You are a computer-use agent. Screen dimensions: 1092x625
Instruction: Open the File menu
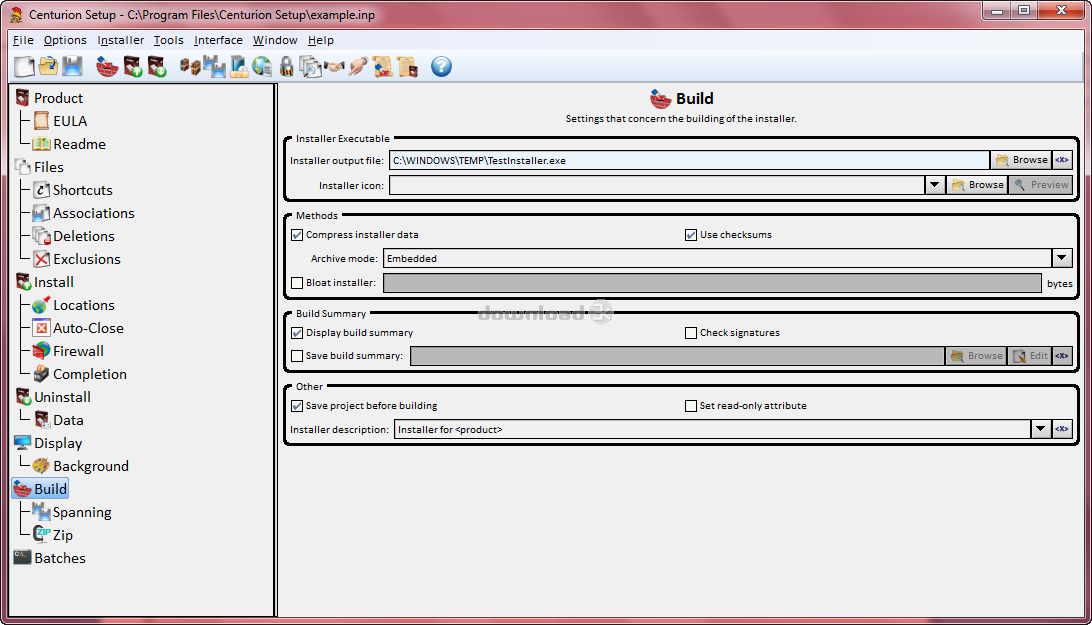[x=23, y=40]
